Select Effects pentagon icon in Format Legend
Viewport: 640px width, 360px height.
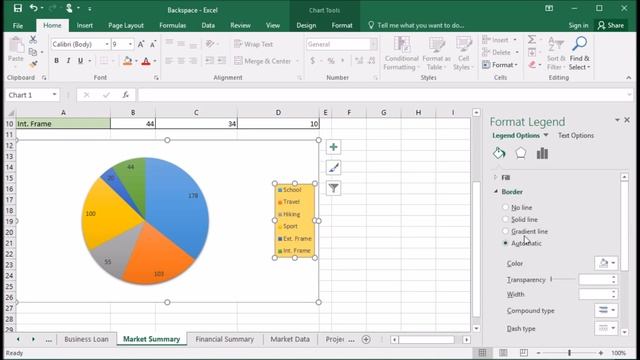tap(520, 153)
